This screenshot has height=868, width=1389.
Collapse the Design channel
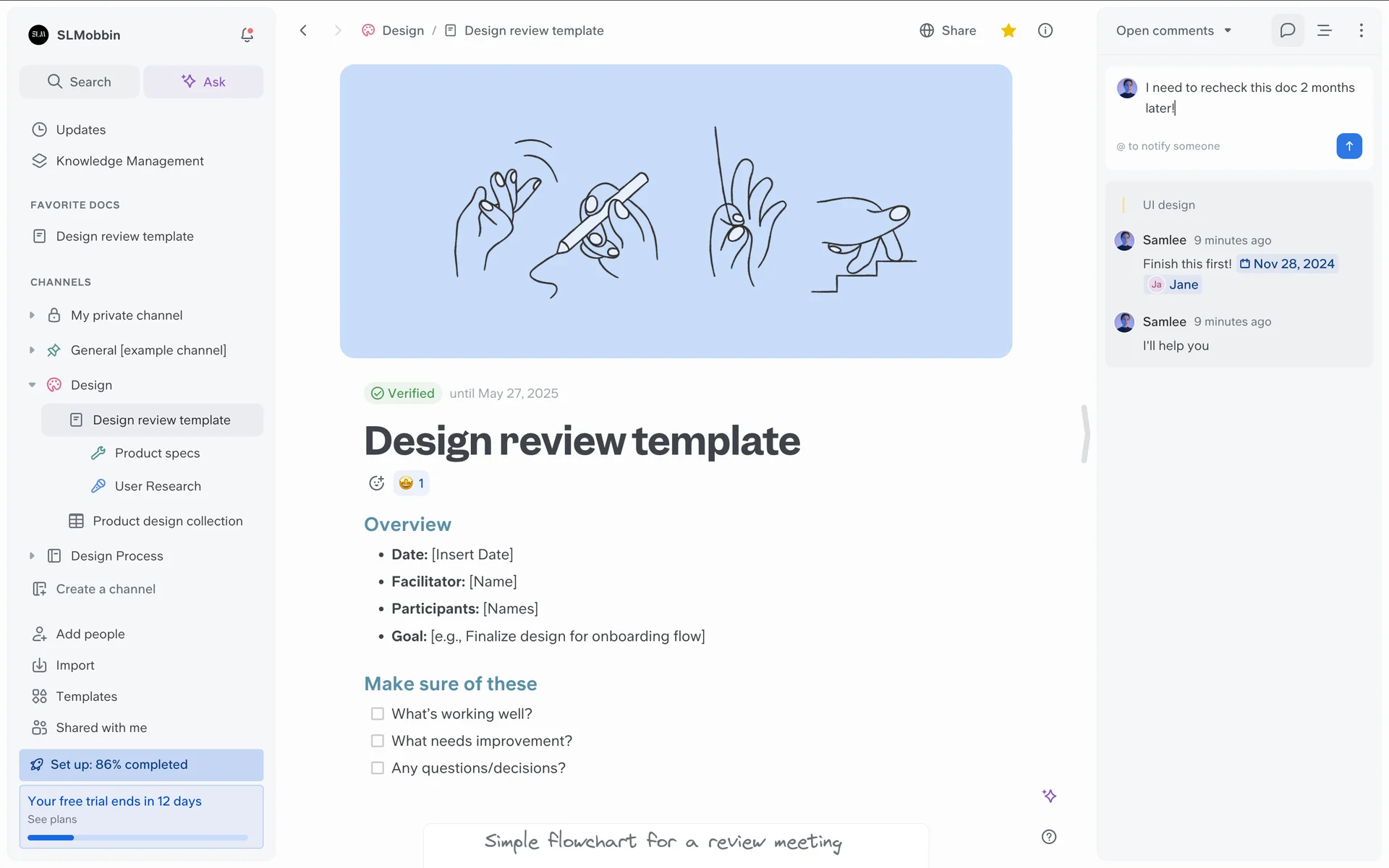point(32,385)
